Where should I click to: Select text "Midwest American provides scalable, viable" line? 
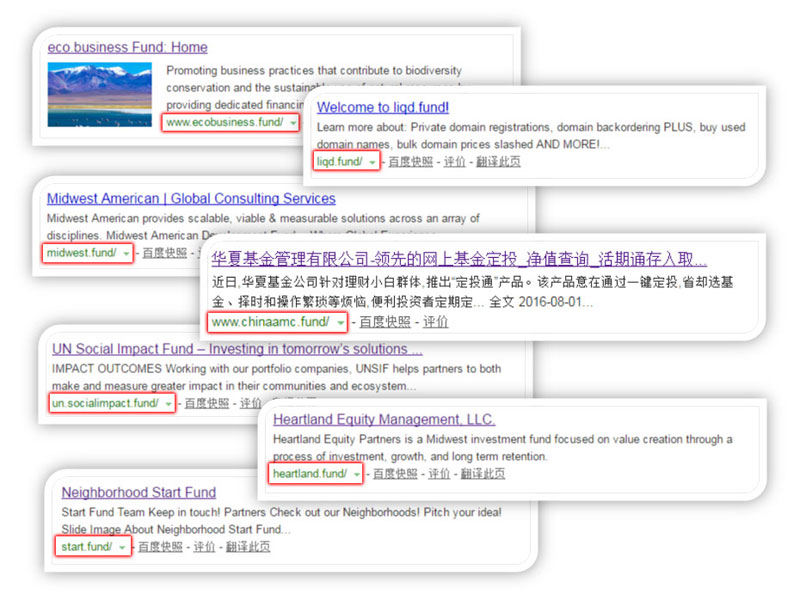pyautogui.click(x=263, y=218)
